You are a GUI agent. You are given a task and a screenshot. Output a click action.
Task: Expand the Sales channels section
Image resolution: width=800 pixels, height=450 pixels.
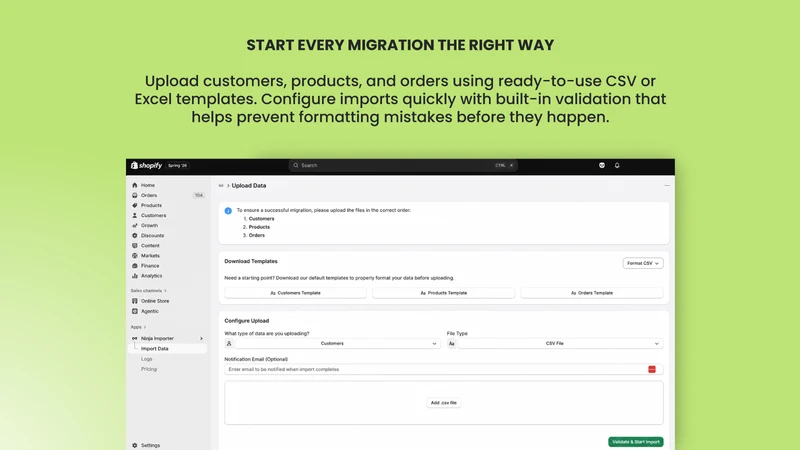[148, 291]
